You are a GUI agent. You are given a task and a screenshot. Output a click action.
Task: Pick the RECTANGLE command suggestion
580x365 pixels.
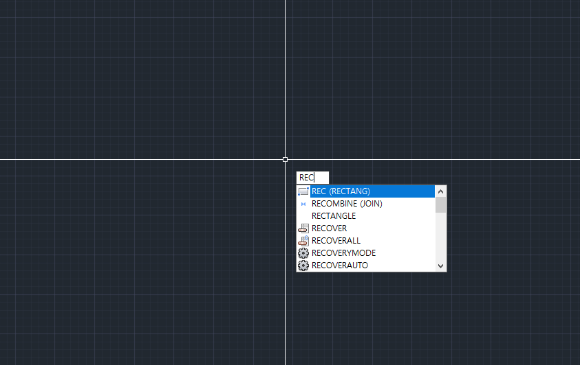tap(366, 216)
